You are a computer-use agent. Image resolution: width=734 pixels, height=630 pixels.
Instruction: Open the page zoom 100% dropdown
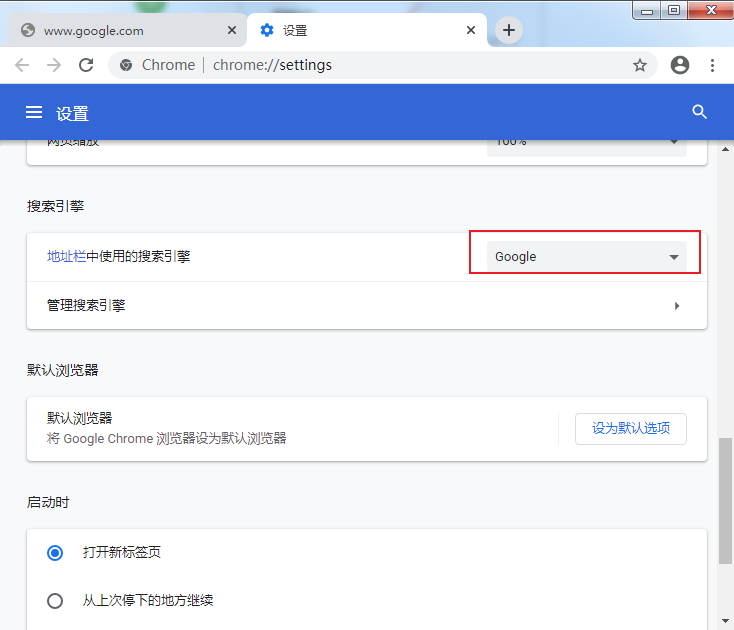click(x=587, y=148)
